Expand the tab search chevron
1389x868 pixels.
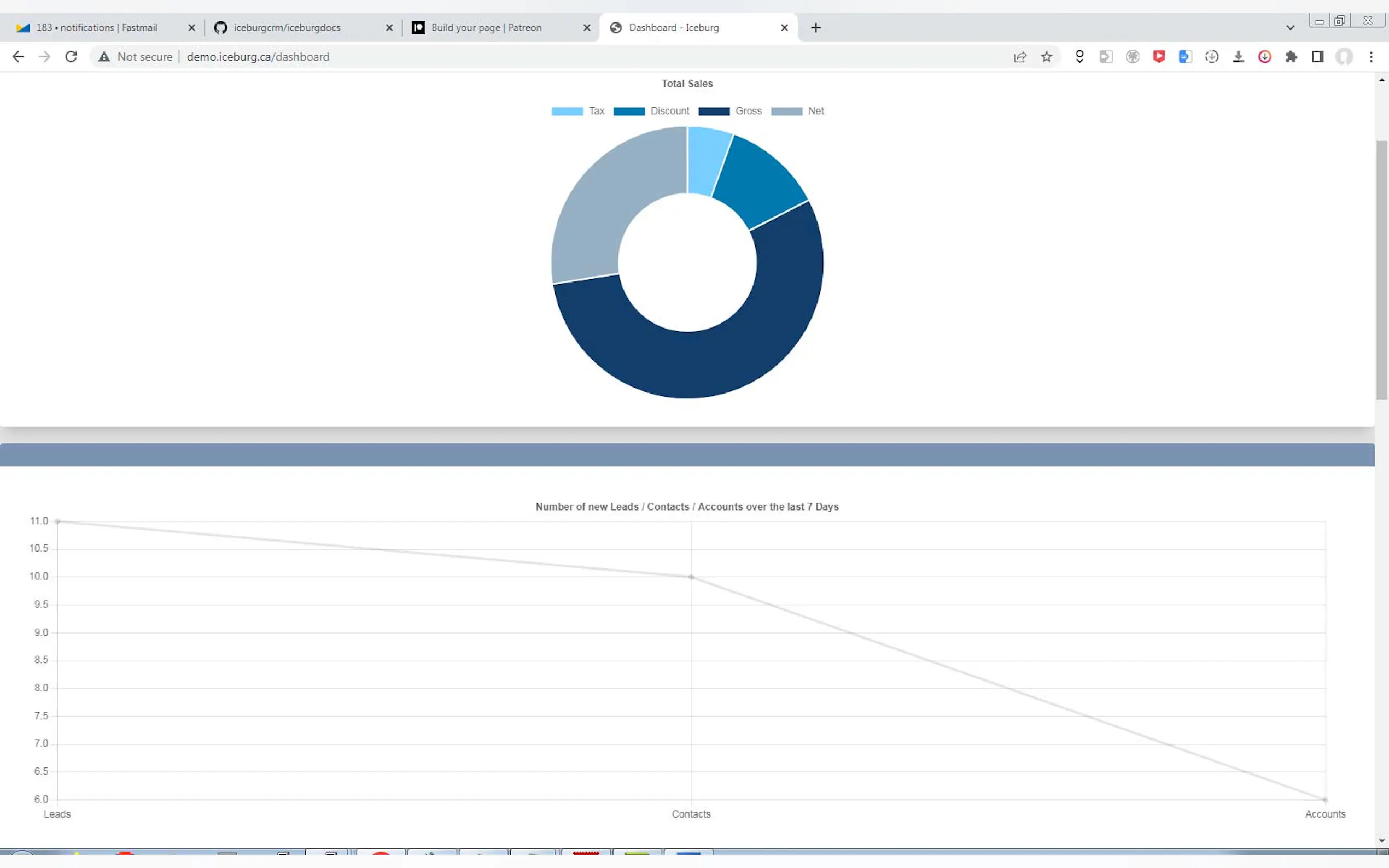click(x=1290, y=27)
